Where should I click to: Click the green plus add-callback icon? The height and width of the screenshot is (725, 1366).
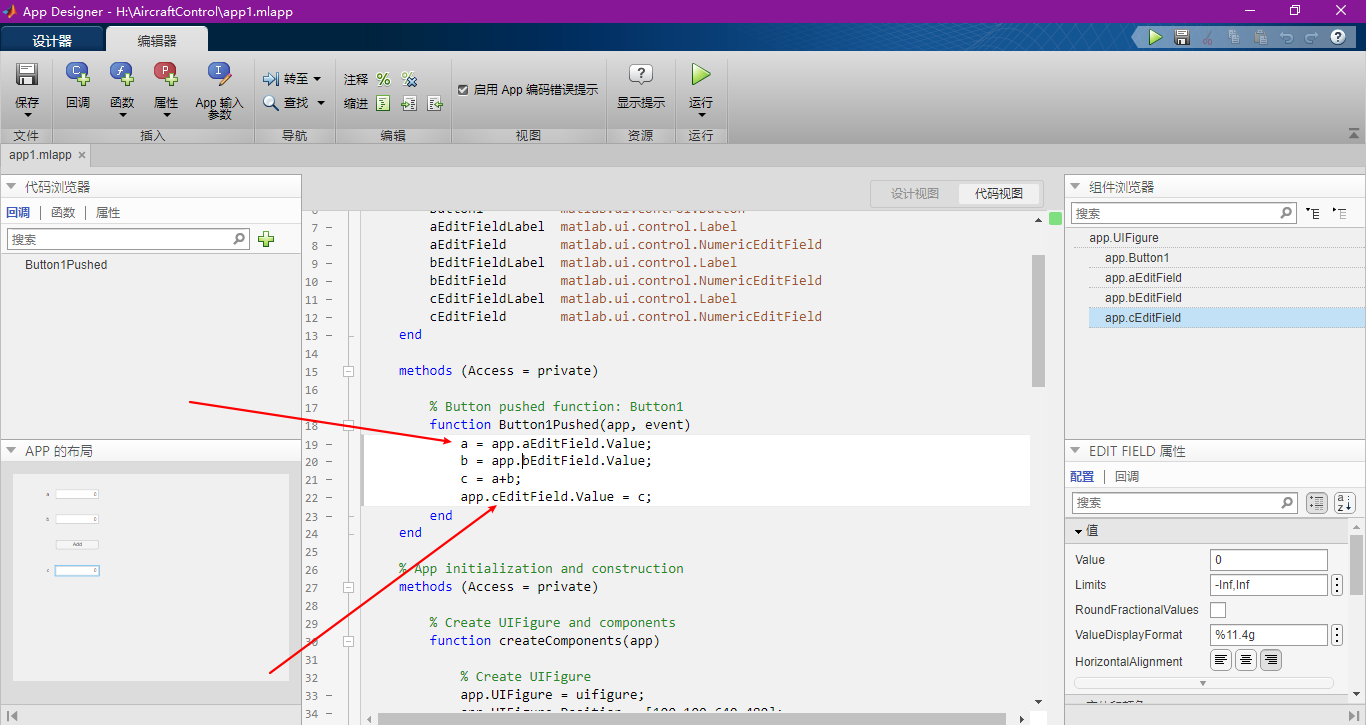coord(266,239)
